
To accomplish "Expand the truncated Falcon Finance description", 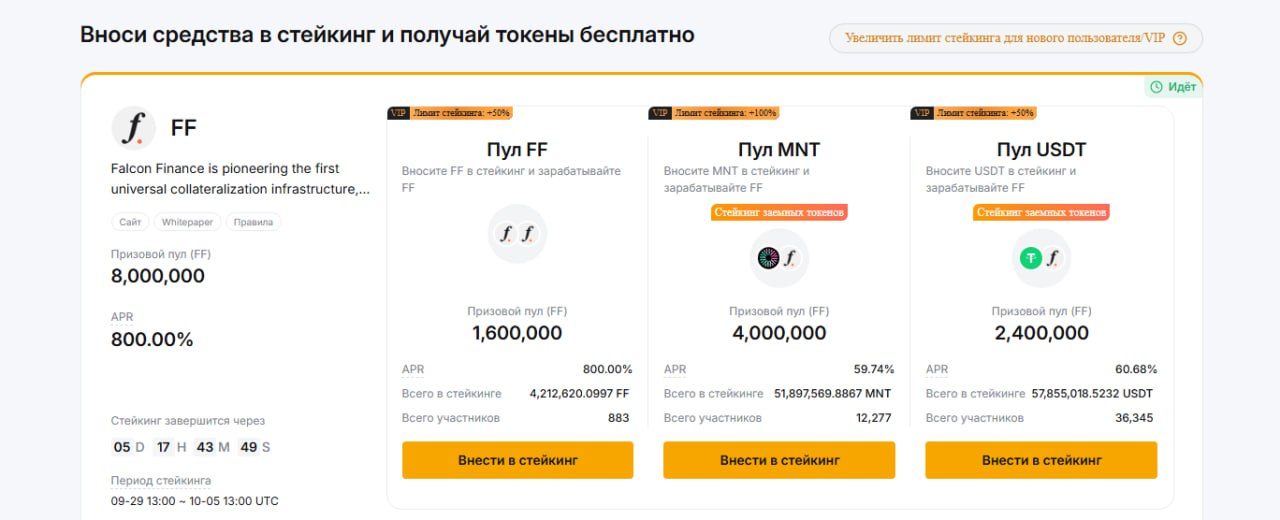I will point(240,189).
